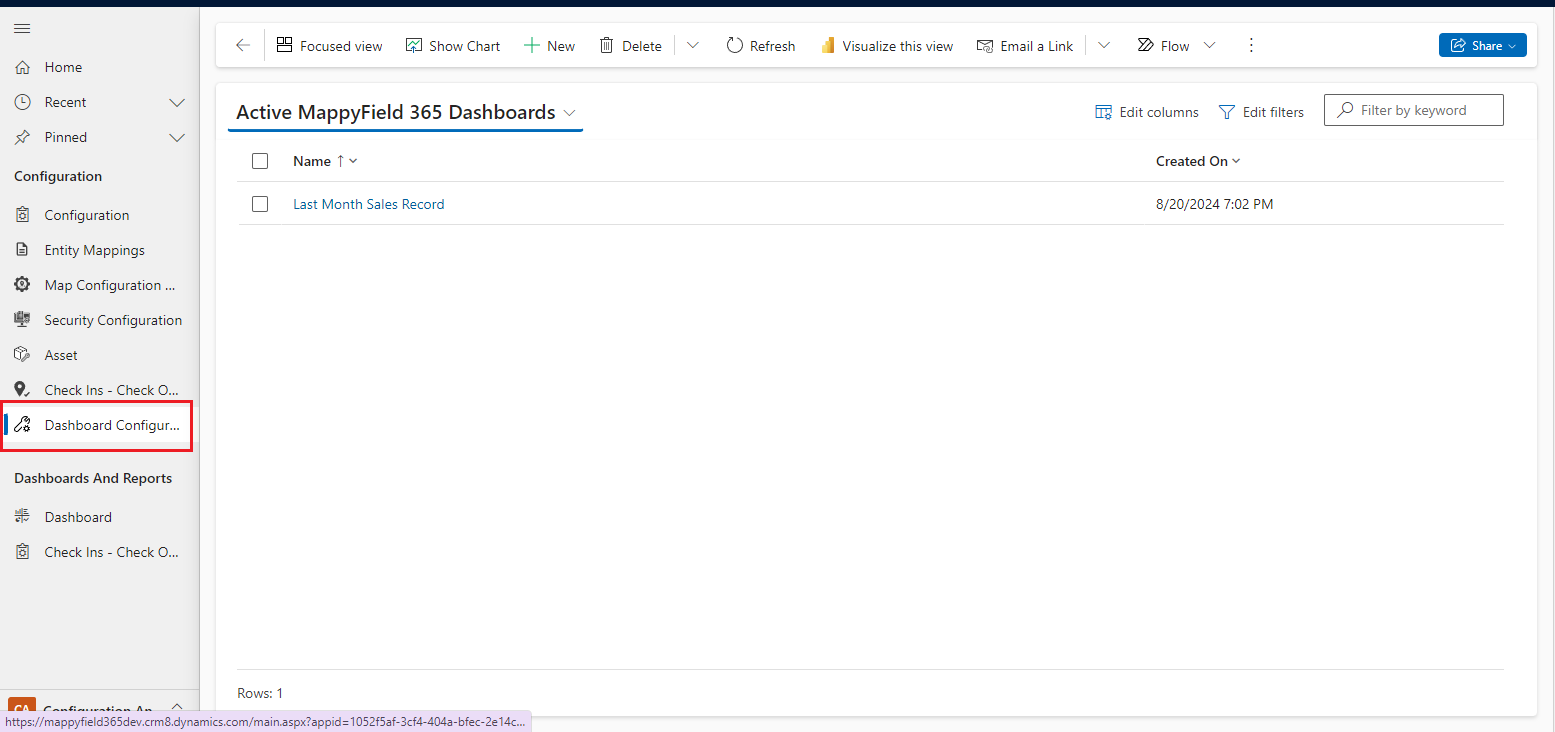Expand the Recent items chevron
The image size is (1555, 732).
177,102
